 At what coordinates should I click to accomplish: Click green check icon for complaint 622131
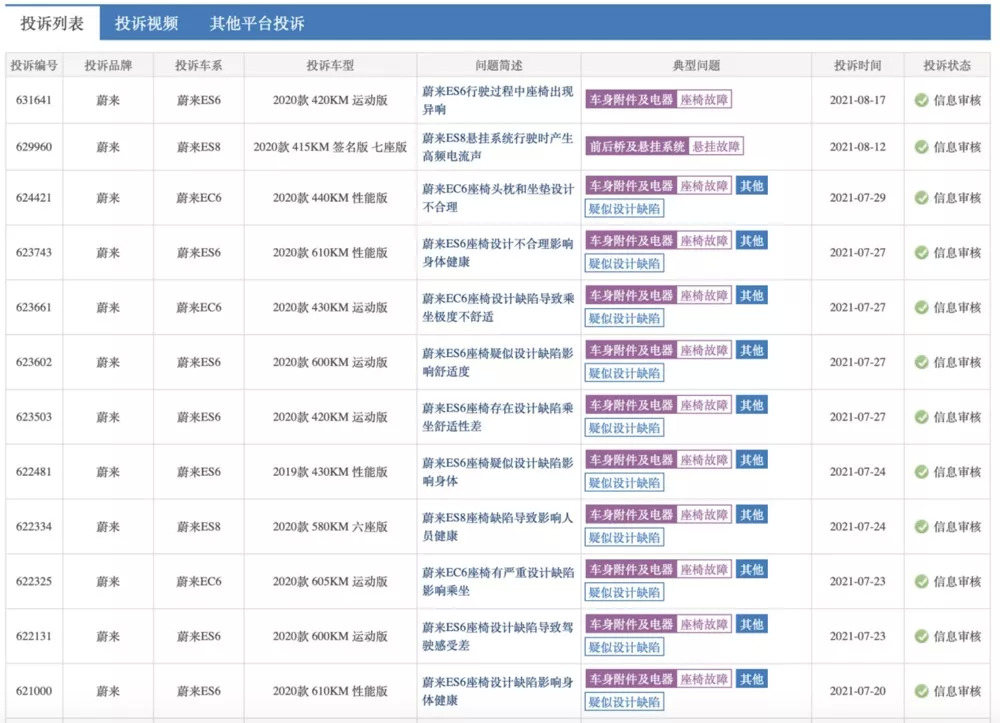point(921,636)
